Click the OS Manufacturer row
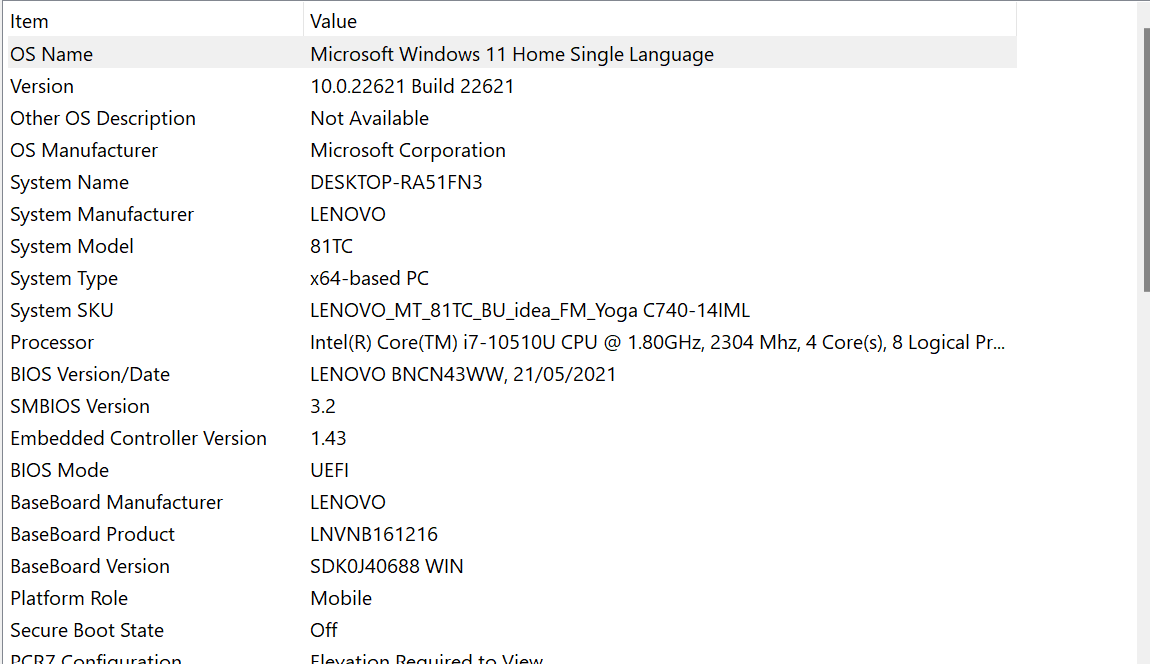Viewport: 1150px width, 664px height. (x=400, y=150)
